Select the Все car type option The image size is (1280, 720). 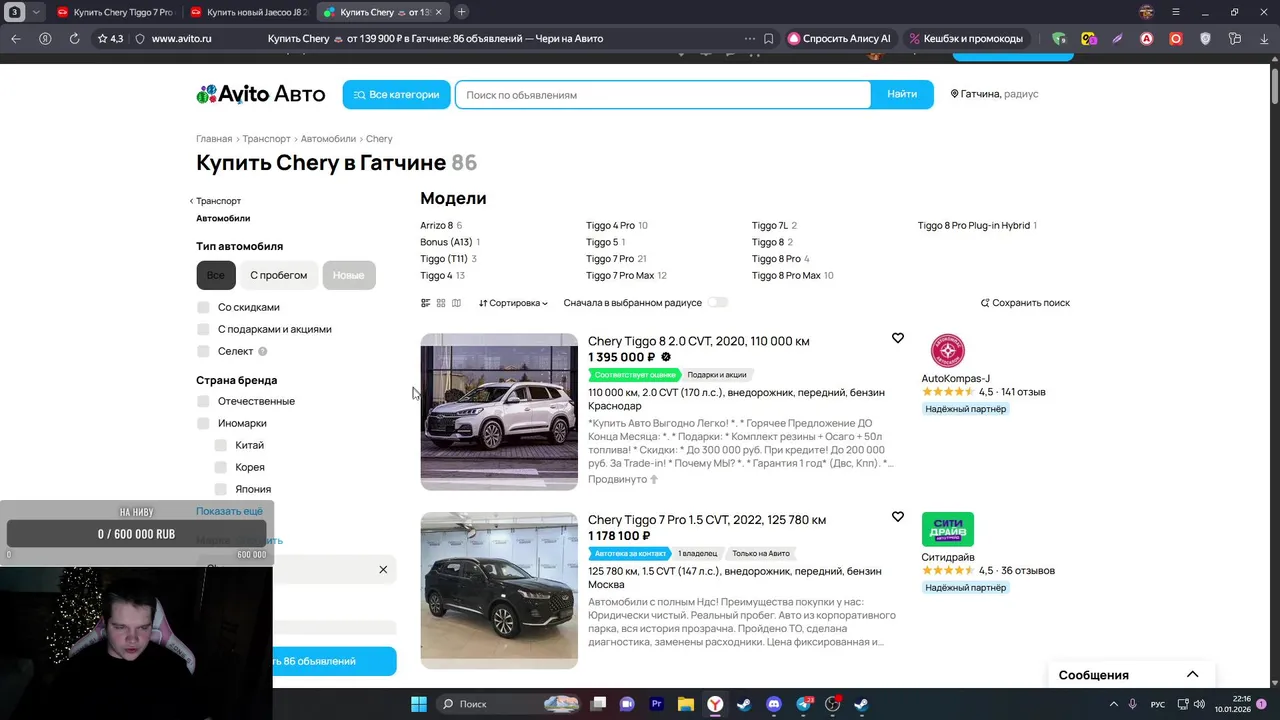[x=216, y=275]
